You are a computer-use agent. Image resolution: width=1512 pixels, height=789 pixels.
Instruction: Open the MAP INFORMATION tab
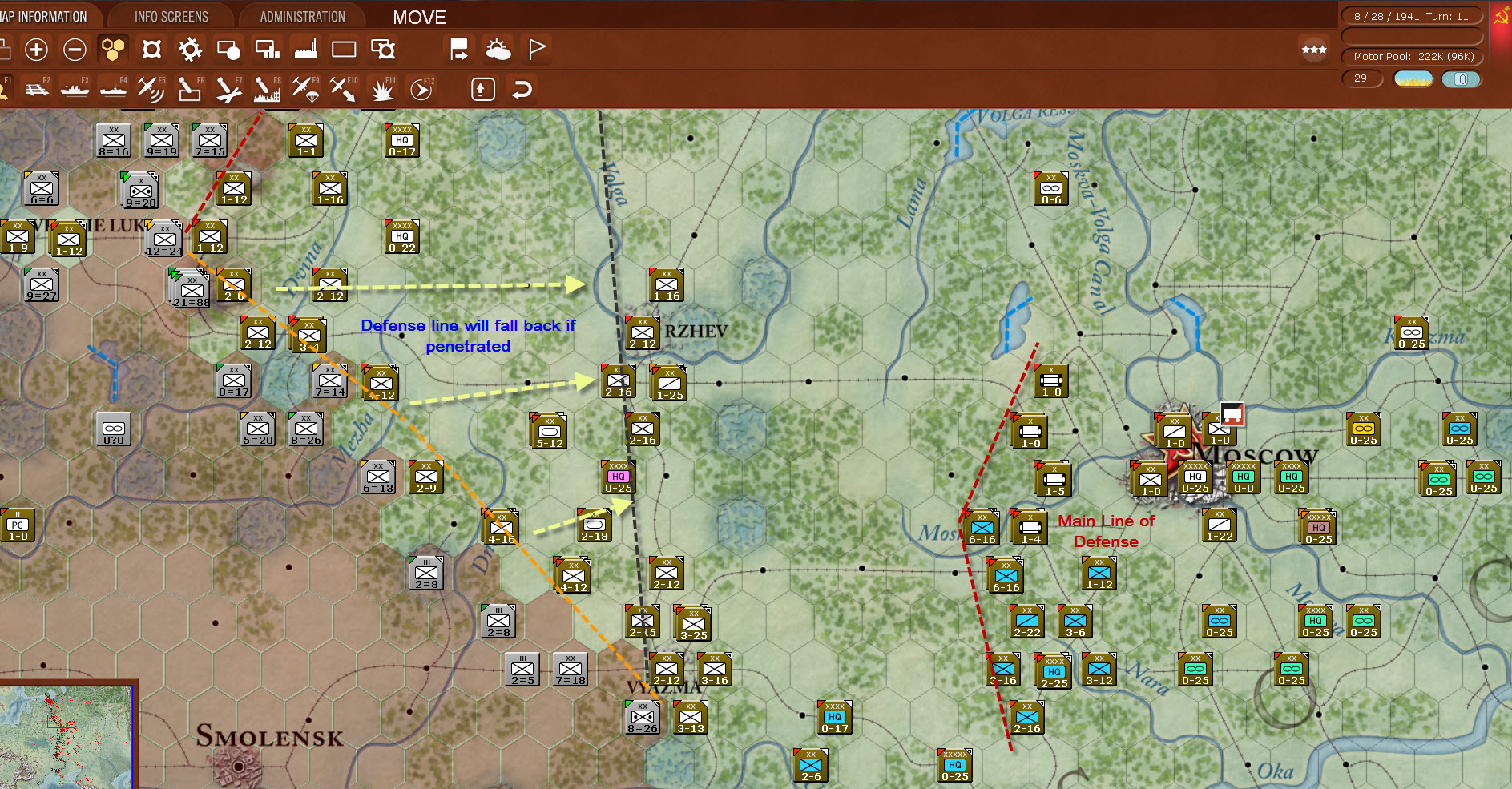[x=45, y=17]
